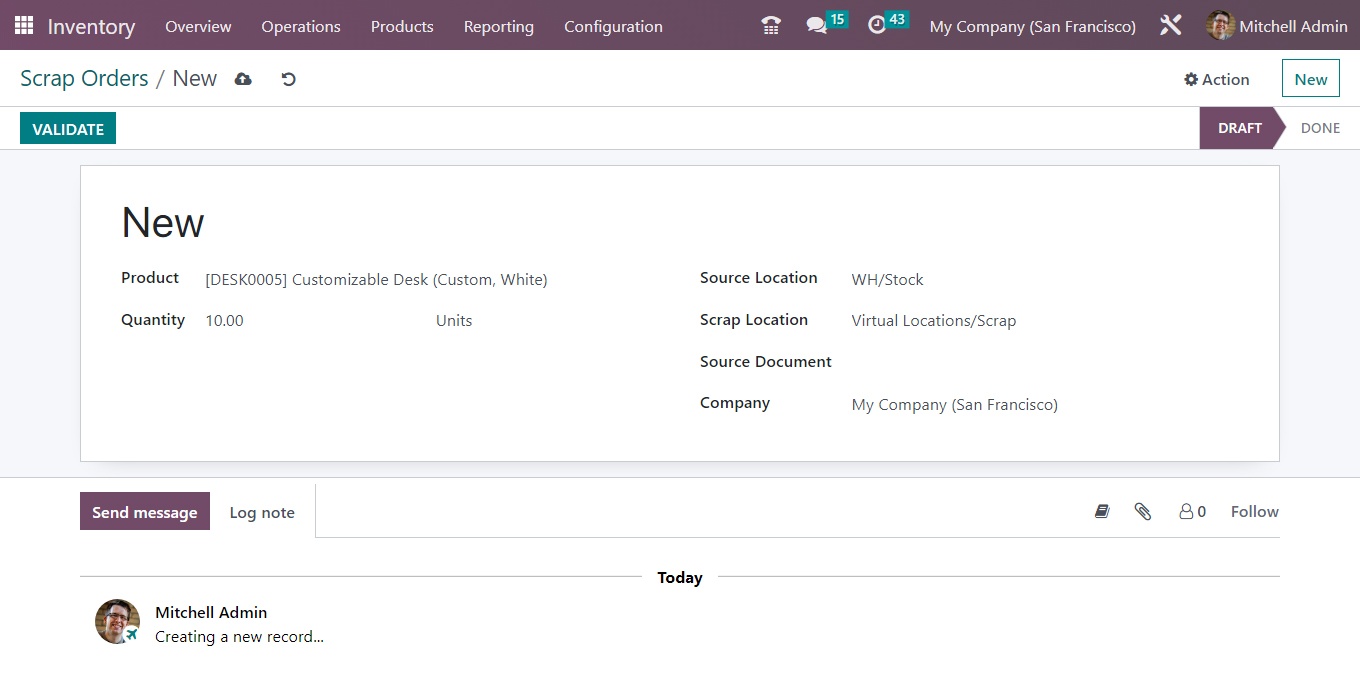The height and width of the screenshot is (684, 1360).
Task: Open the softphone dialer icon
Action: tap(770, 25)
